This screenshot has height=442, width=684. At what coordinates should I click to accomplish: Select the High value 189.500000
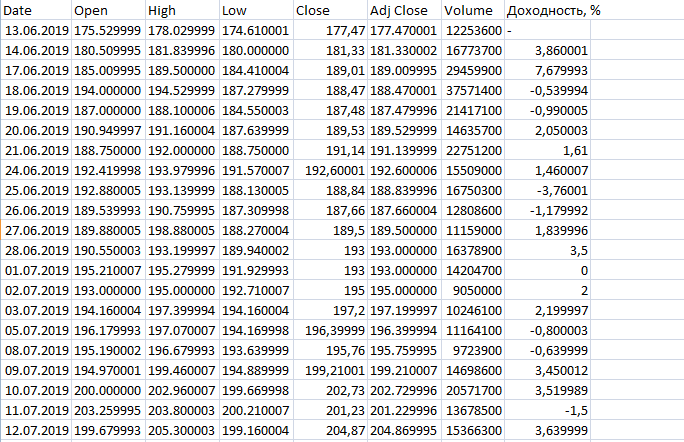(x=181, y=71)
